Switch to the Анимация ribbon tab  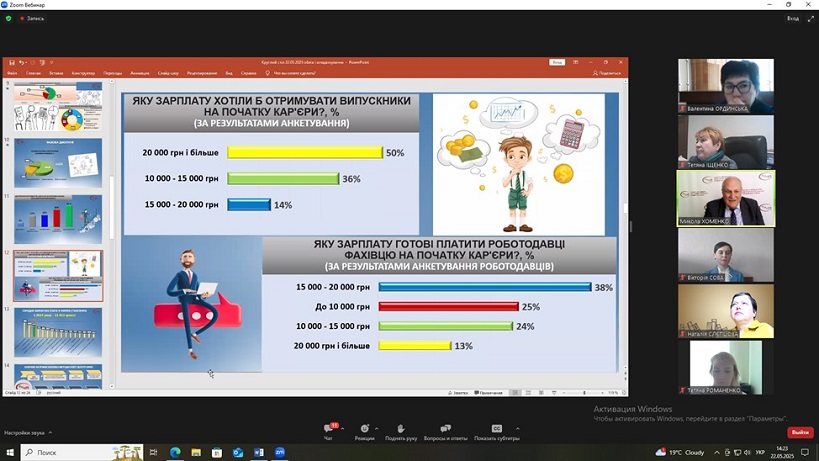pos(139,73)
